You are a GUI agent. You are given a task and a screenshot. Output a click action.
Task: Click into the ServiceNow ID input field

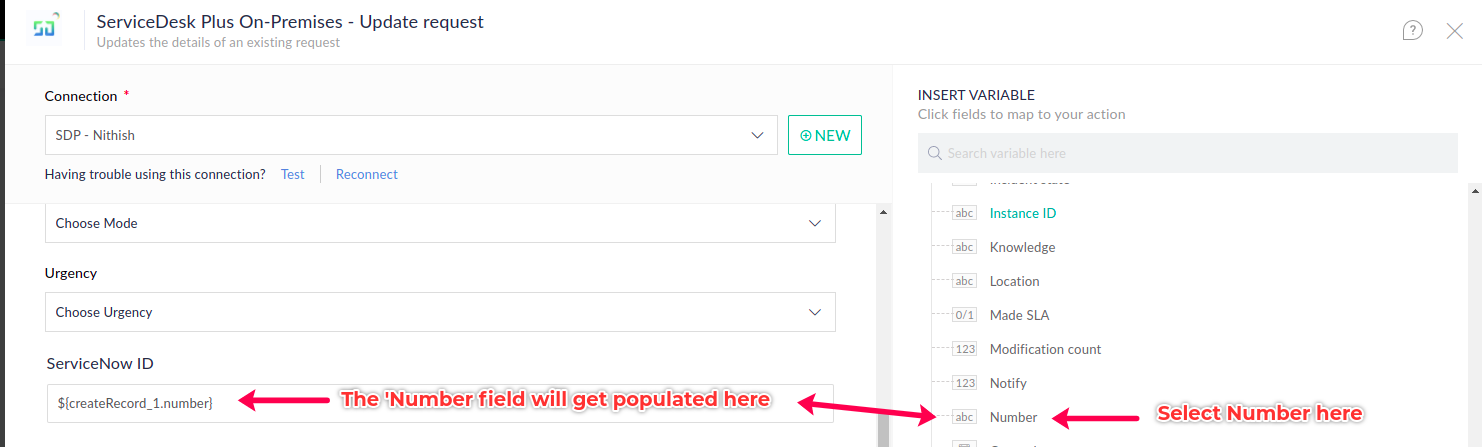tap(440, 402)
